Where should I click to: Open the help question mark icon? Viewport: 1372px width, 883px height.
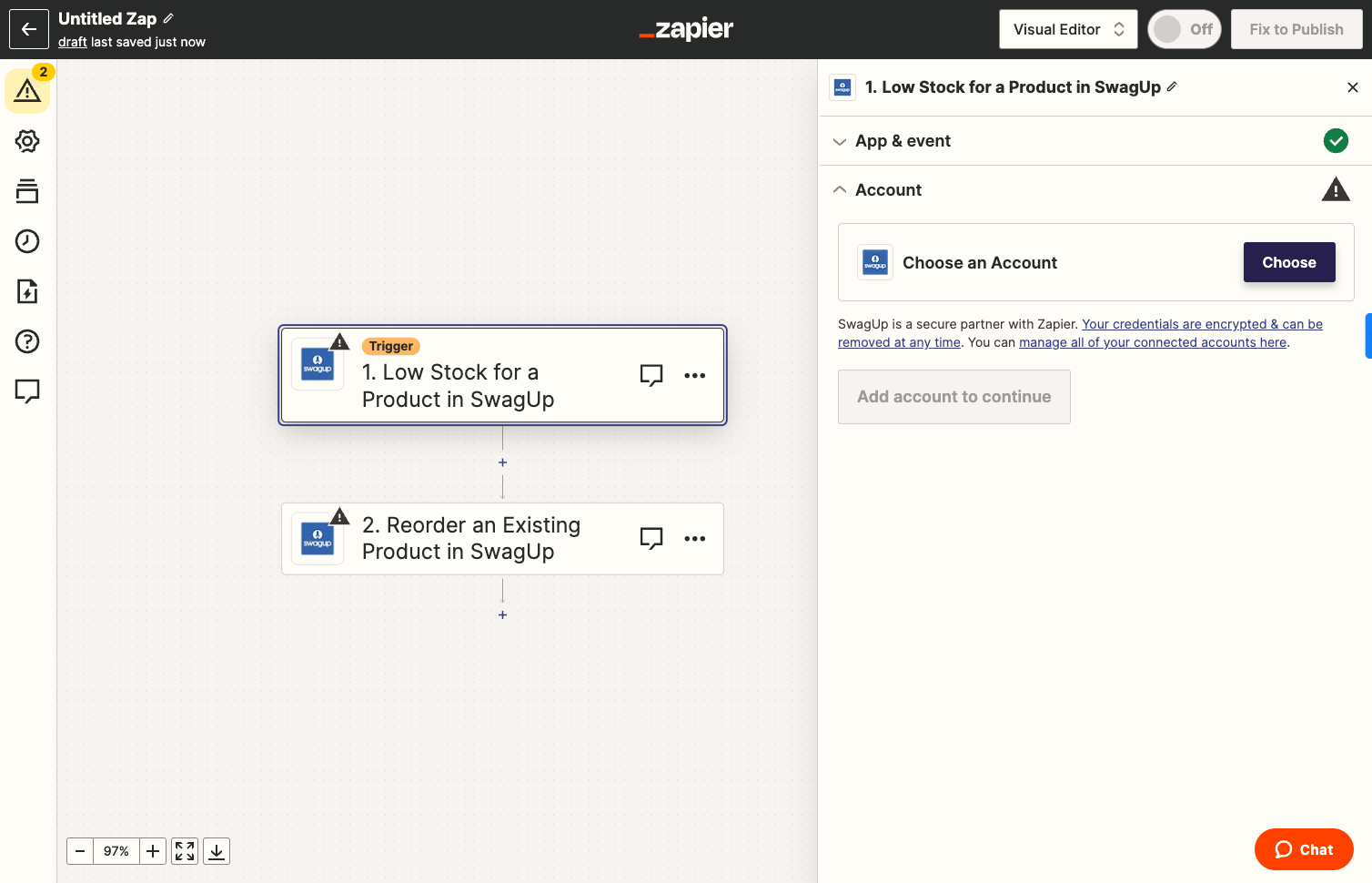coord(27,341)
